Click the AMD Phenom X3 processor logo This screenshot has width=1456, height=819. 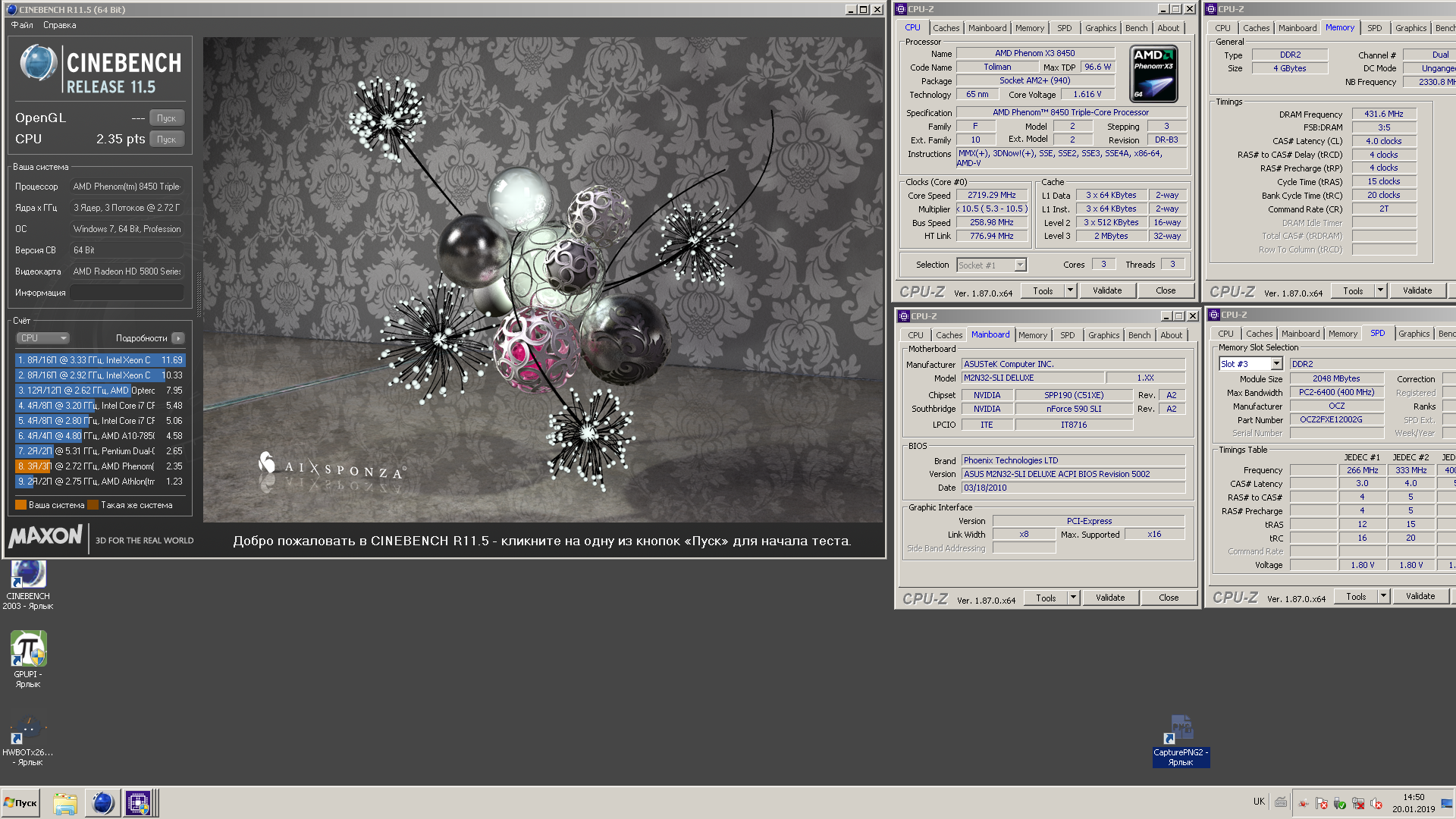click(1153, 74)
